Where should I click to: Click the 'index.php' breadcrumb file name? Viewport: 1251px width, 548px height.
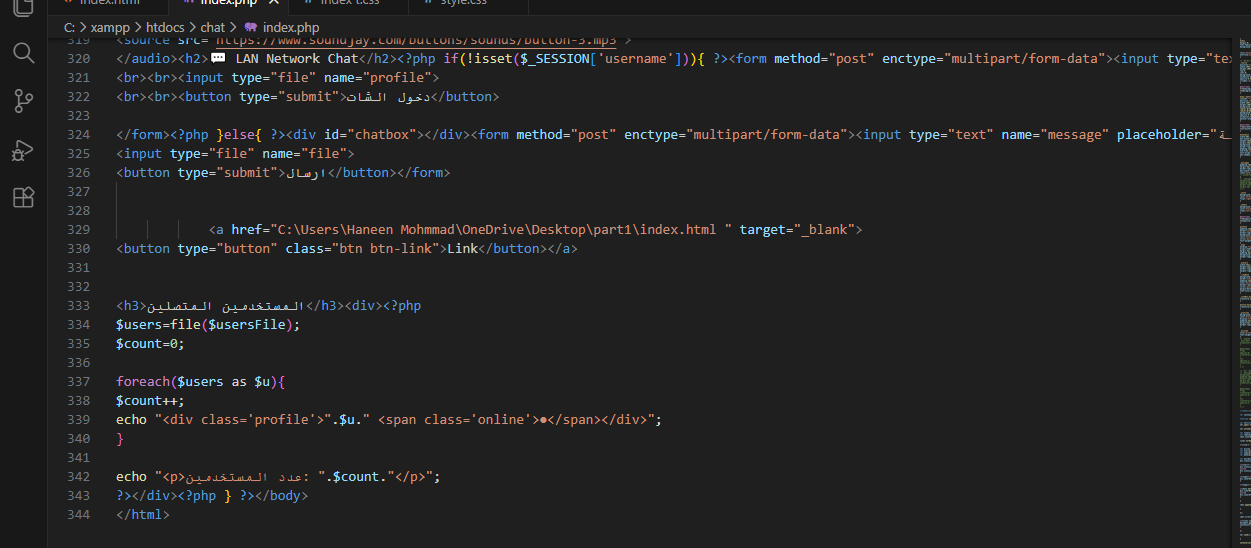pyautogui.click(x=291, y=28)
